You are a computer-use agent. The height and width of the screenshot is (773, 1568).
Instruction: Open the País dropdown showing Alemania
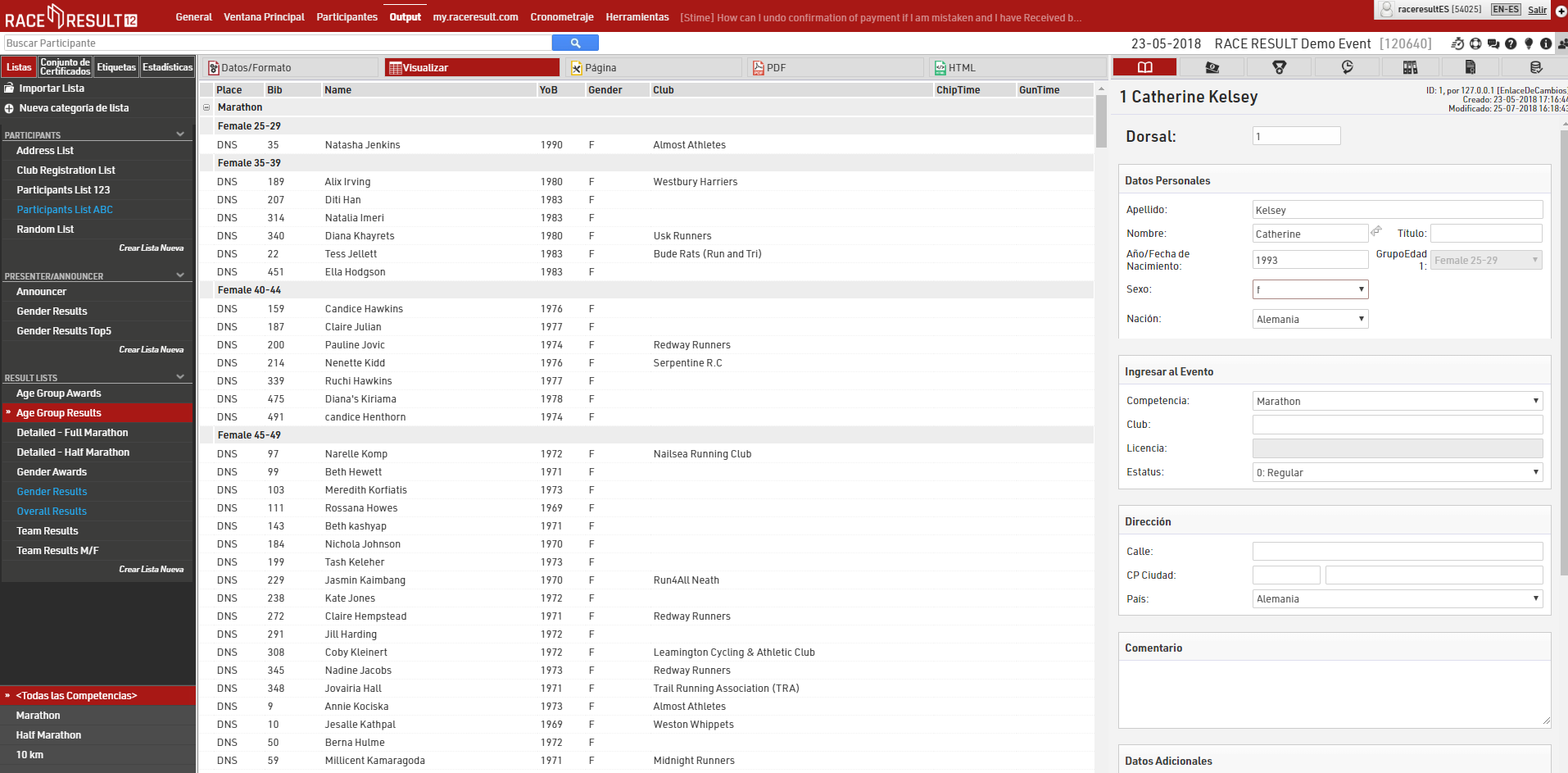[1397, 598]
